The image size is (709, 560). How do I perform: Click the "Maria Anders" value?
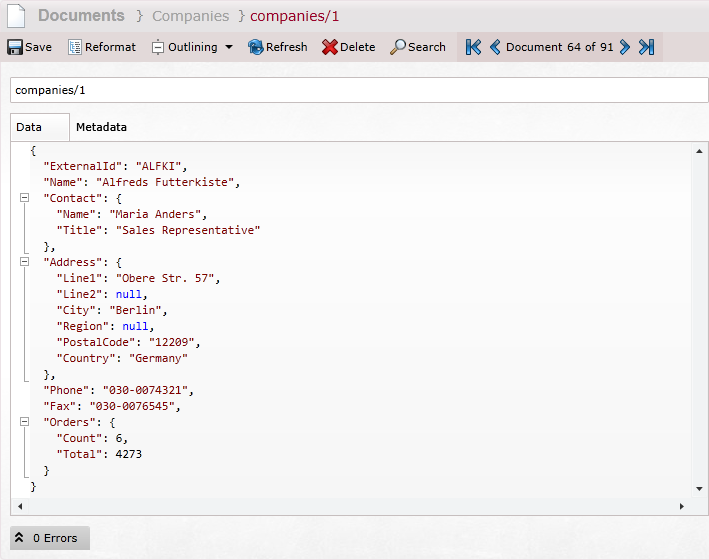pyautogui.click(x=155, y=214)
